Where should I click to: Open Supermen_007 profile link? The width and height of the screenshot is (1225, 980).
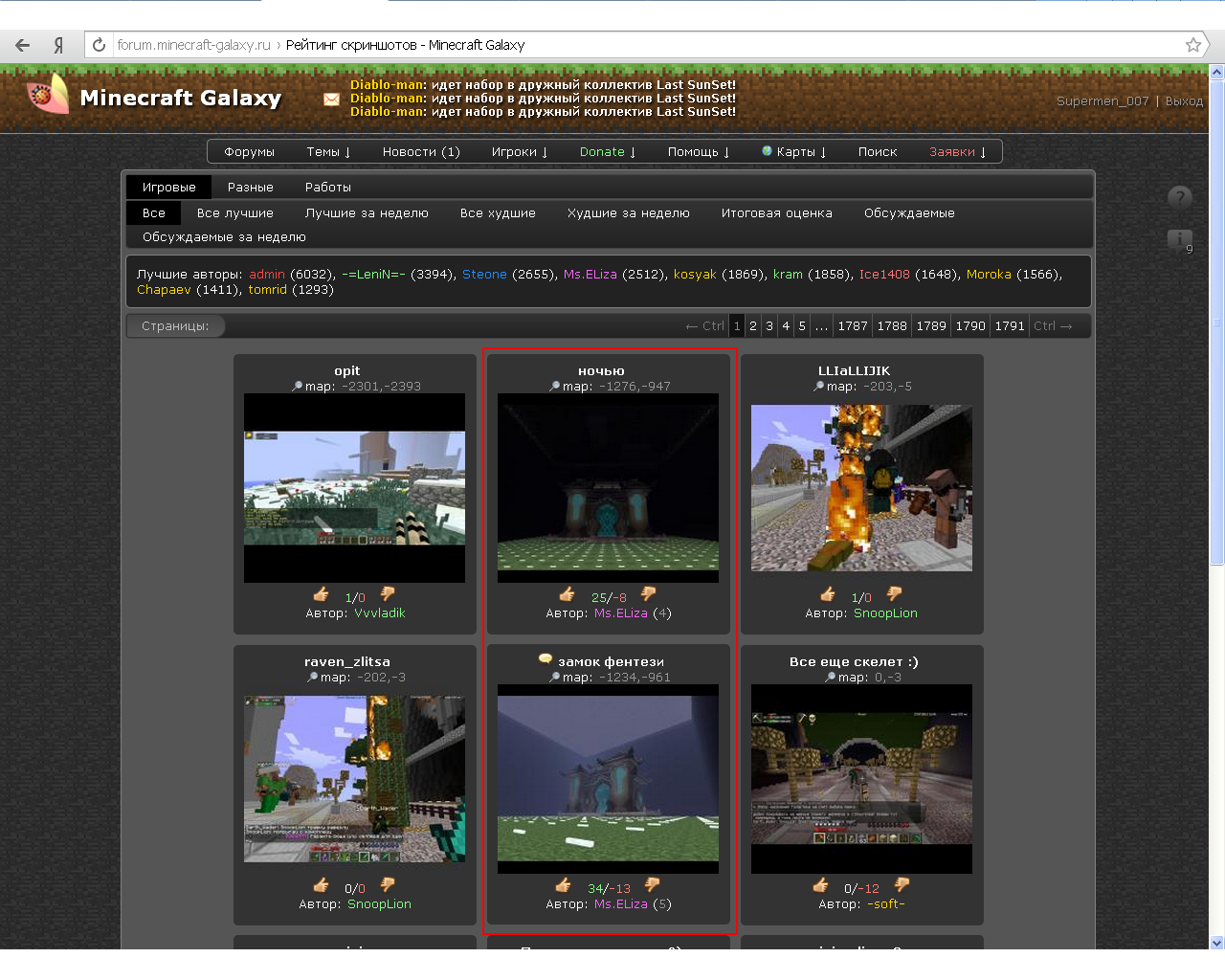tap(1102, 101)
